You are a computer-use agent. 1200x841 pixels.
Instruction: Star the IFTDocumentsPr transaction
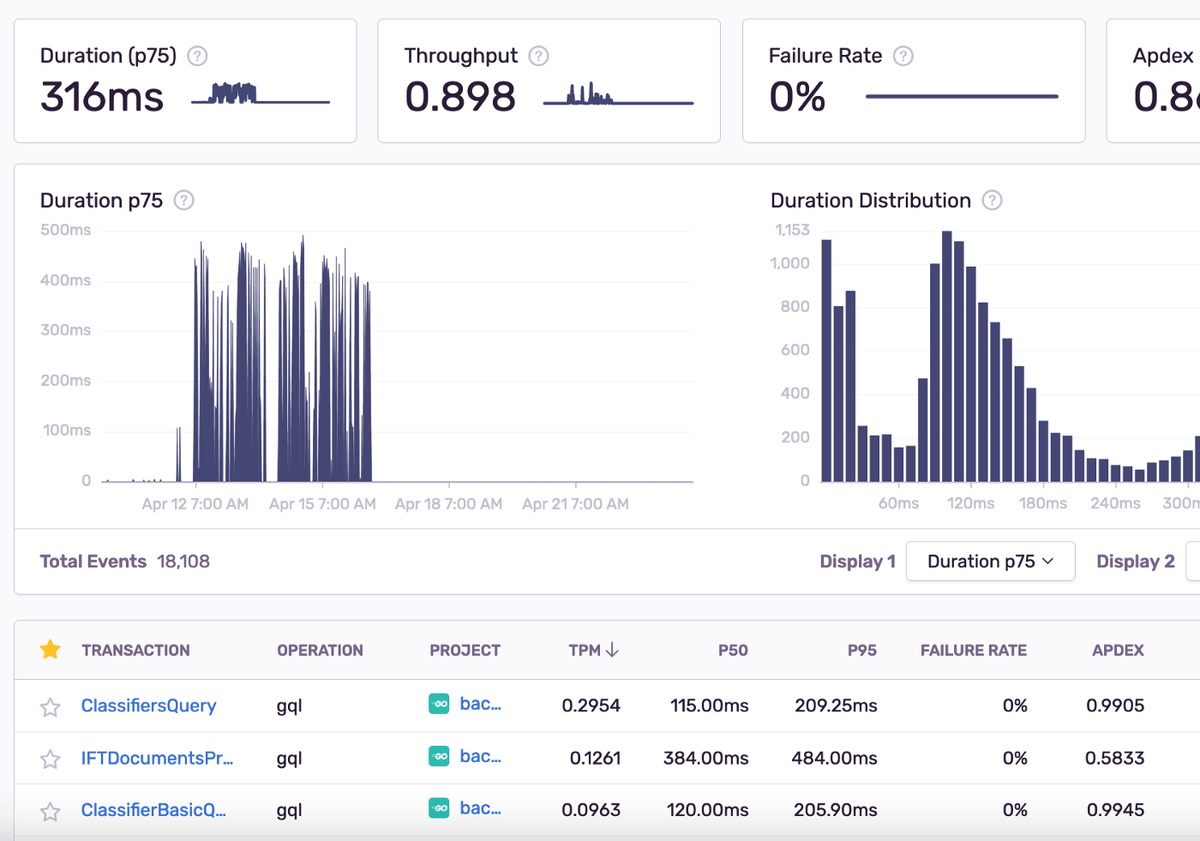pyautogui.click(x=50, y=759)
